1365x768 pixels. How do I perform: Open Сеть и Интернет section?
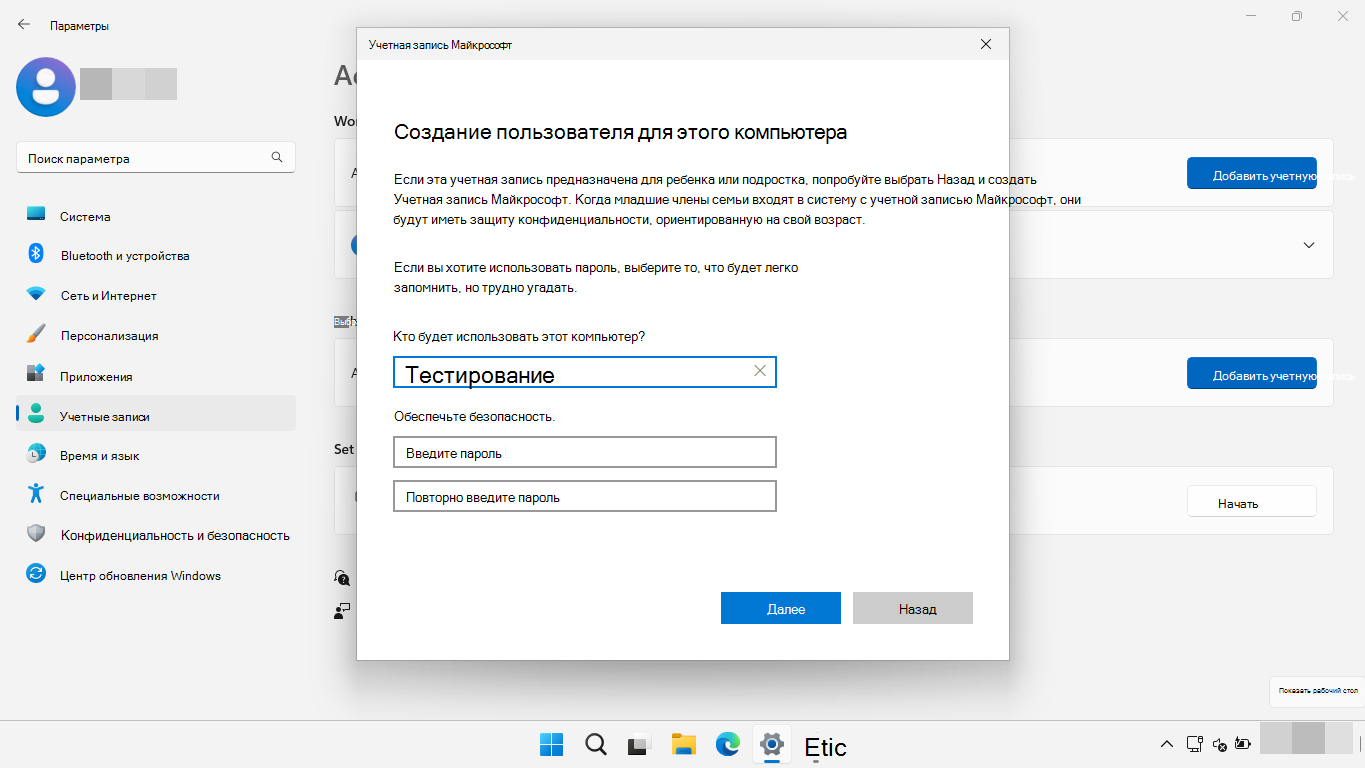click(156, 295)
